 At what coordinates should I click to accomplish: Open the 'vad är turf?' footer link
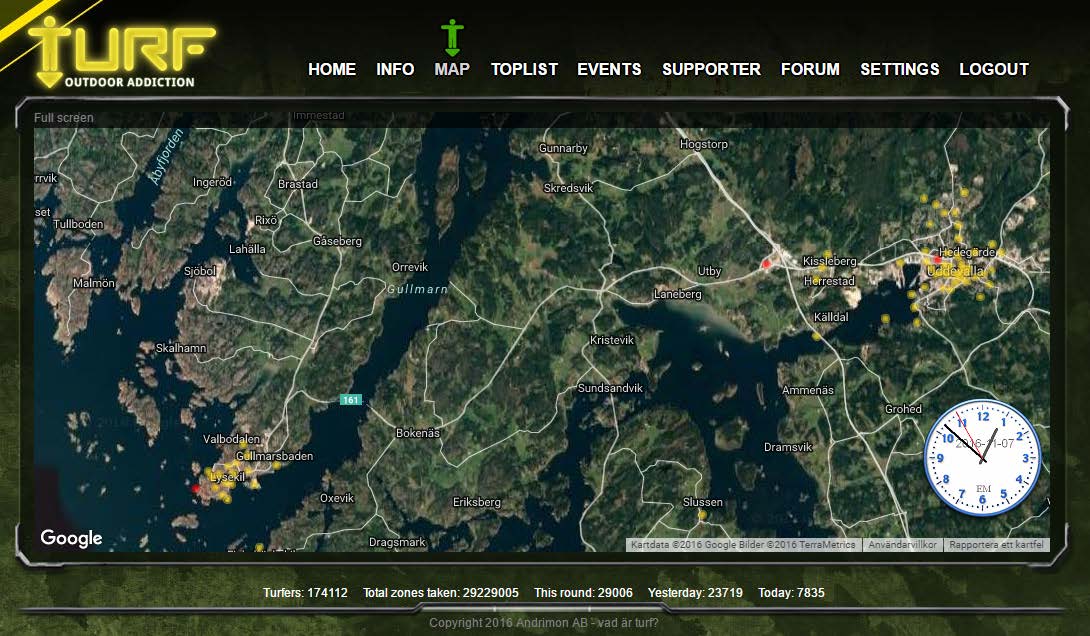click(628, 623)
